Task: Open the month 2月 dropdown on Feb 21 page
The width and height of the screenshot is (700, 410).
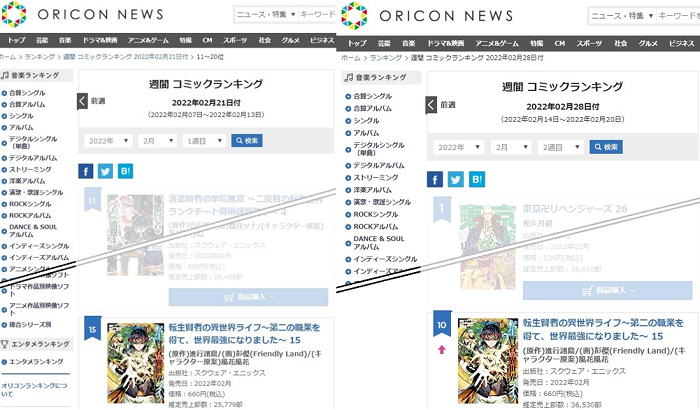Action: [x=158, y=141]
